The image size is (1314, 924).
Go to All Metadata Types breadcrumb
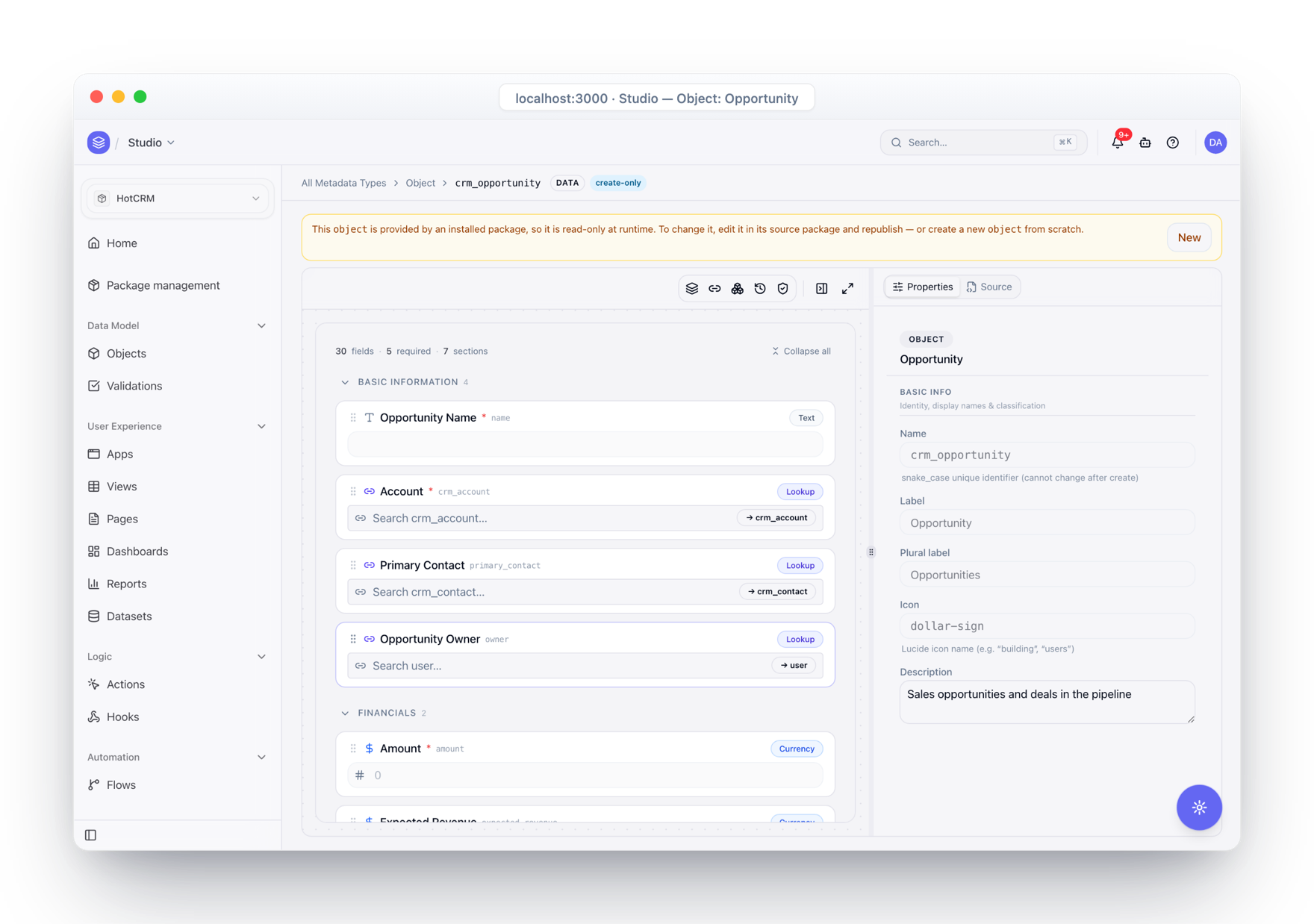pyautogui.click(x=343, y=183)
